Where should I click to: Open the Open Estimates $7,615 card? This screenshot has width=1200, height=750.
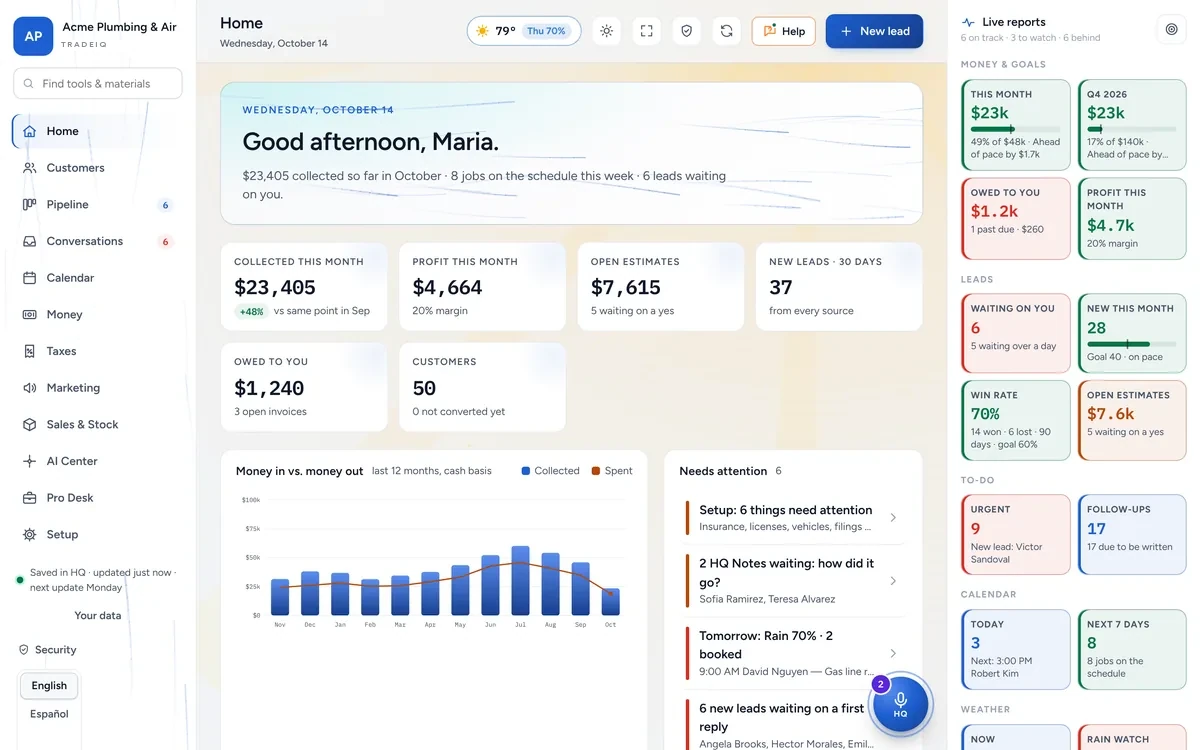tap(661, 287)
